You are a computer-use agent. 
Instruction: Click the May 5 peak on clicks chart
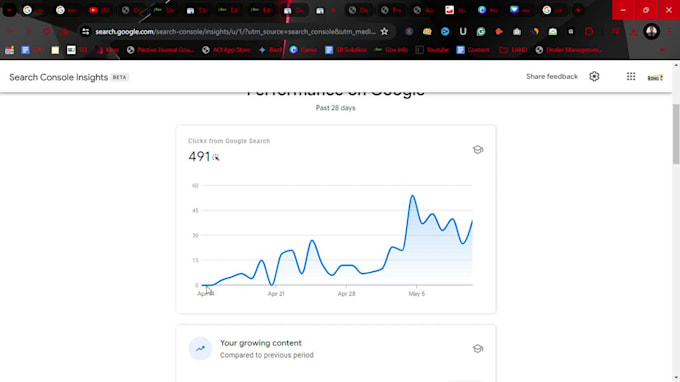click(413, 196)
